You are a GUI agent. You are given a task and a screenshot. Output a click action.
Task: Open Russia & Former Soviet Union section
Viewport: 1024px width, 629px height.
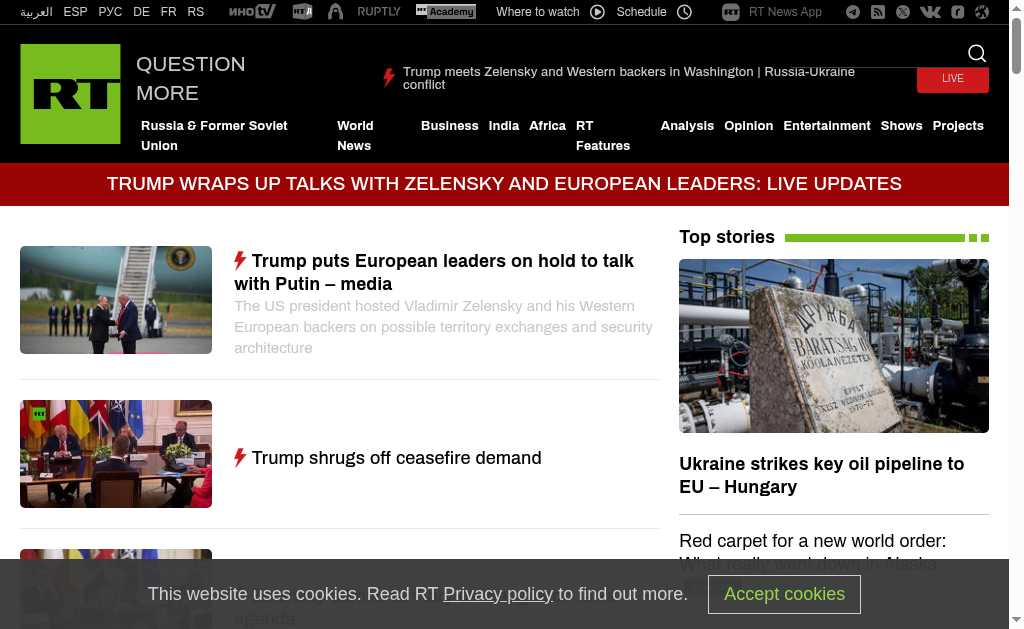(x=214, y=136)
